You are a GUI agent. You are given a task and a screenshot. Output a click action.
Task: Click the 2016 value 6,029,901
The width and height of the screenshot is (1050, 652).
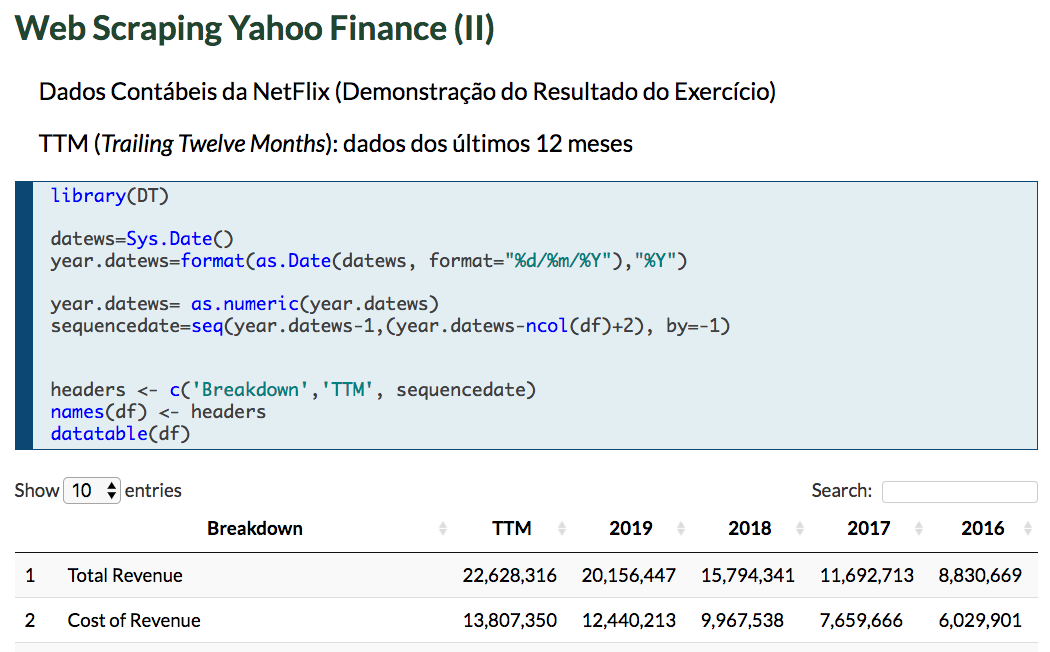[980, 621]
